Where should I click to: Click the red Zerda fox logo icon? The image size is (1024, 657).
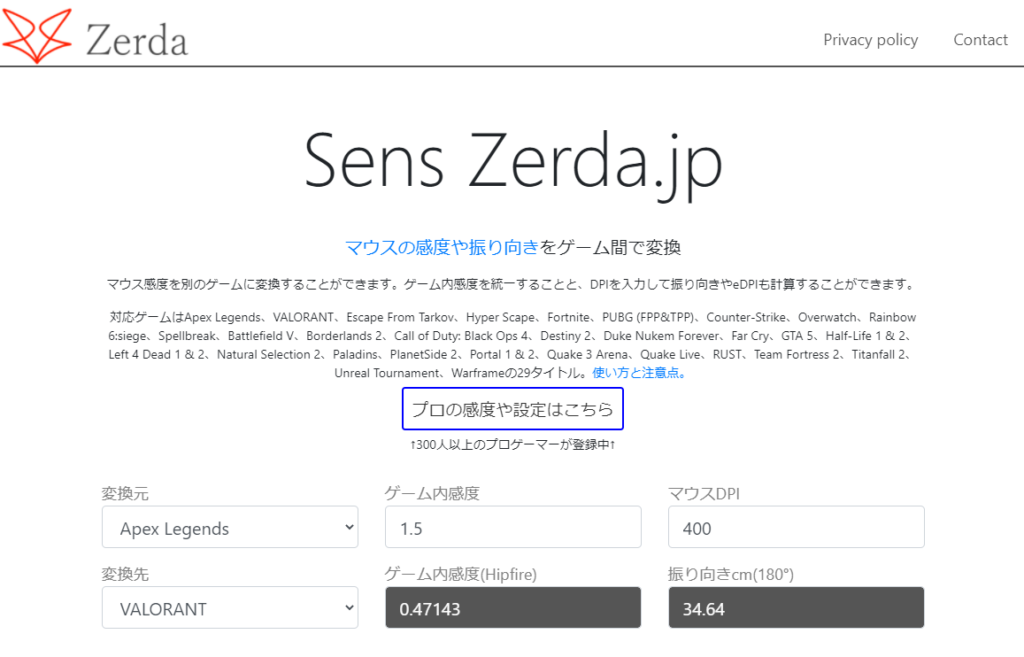[37, 36]
